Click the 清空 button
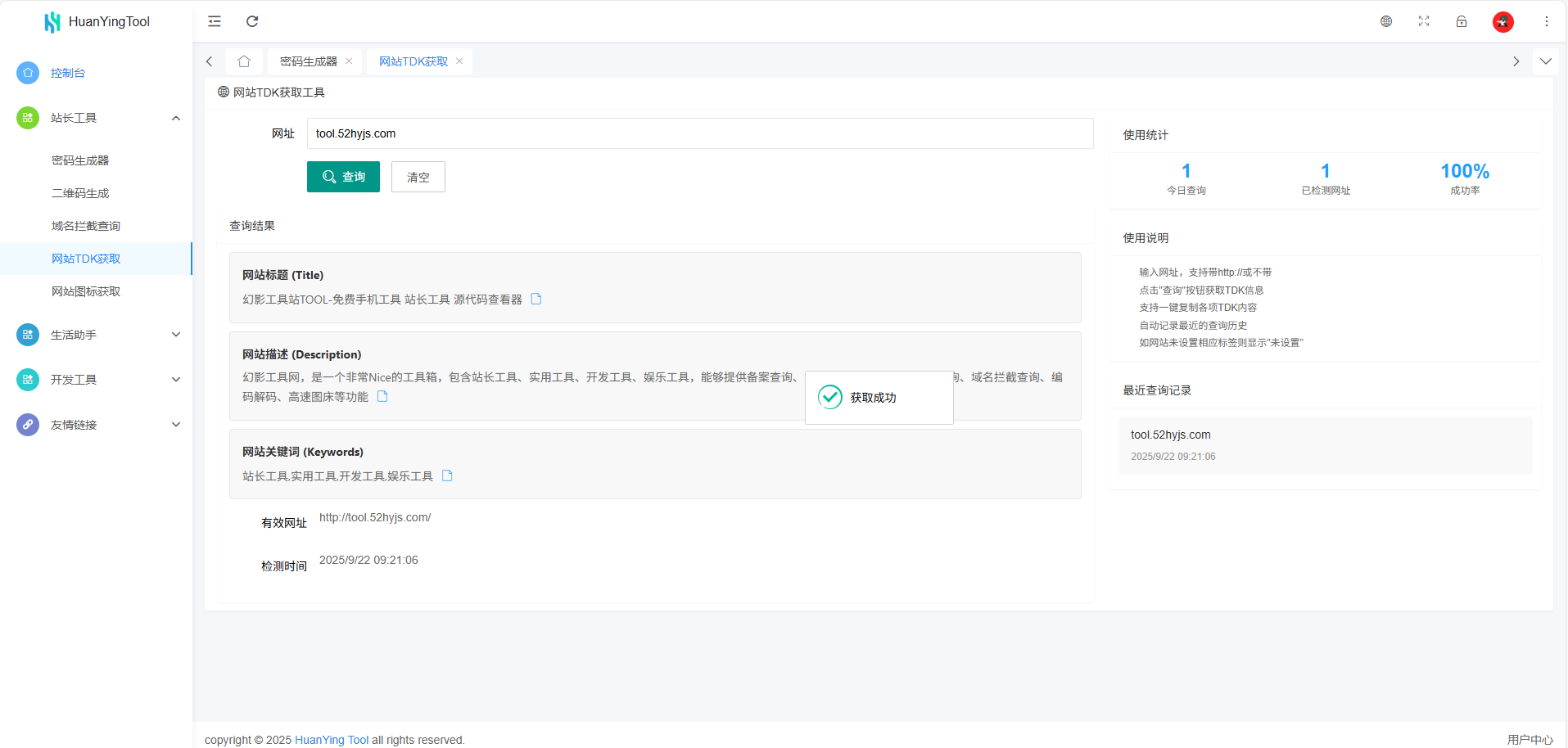 tap(418, 177)
